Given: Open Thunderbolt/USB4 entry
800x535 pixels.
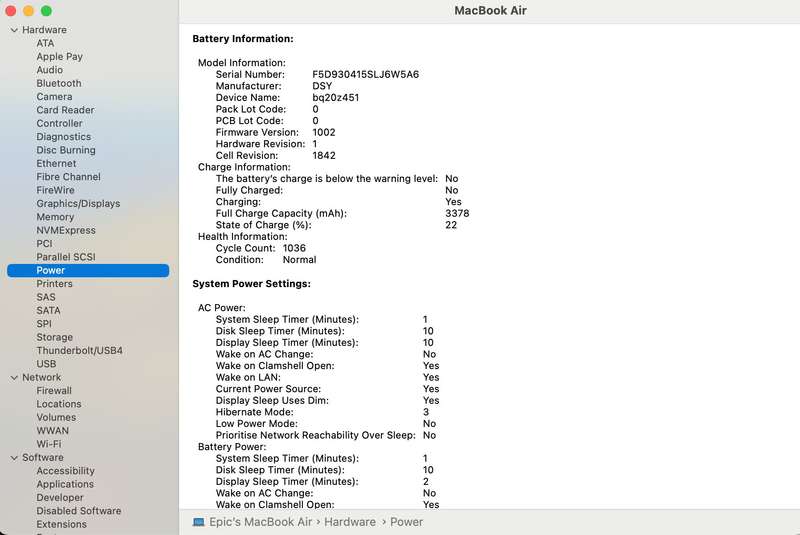Looking at the screenshot, I should 80,350.
